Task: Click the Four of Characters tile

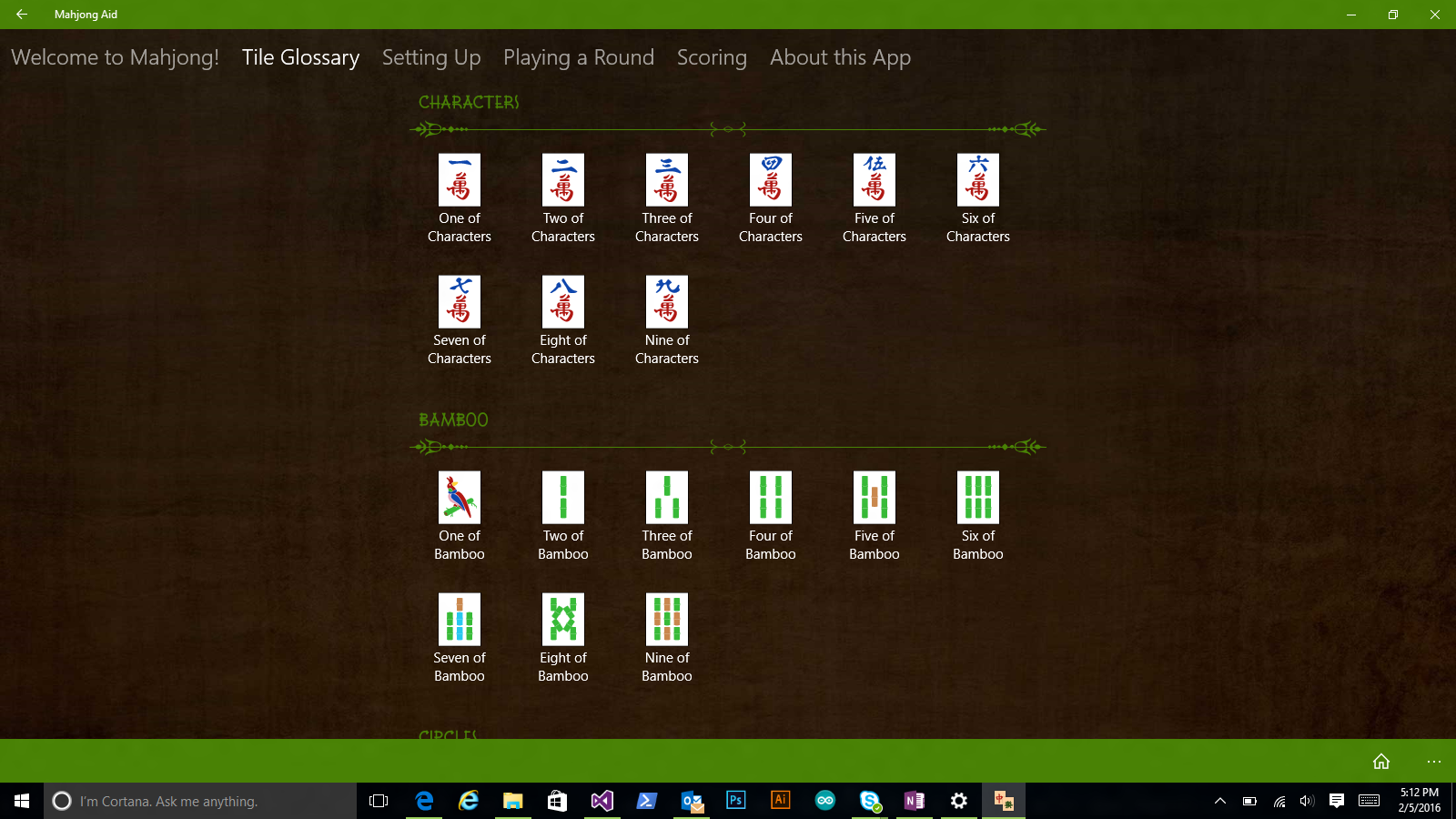Action: coord(771,179)
